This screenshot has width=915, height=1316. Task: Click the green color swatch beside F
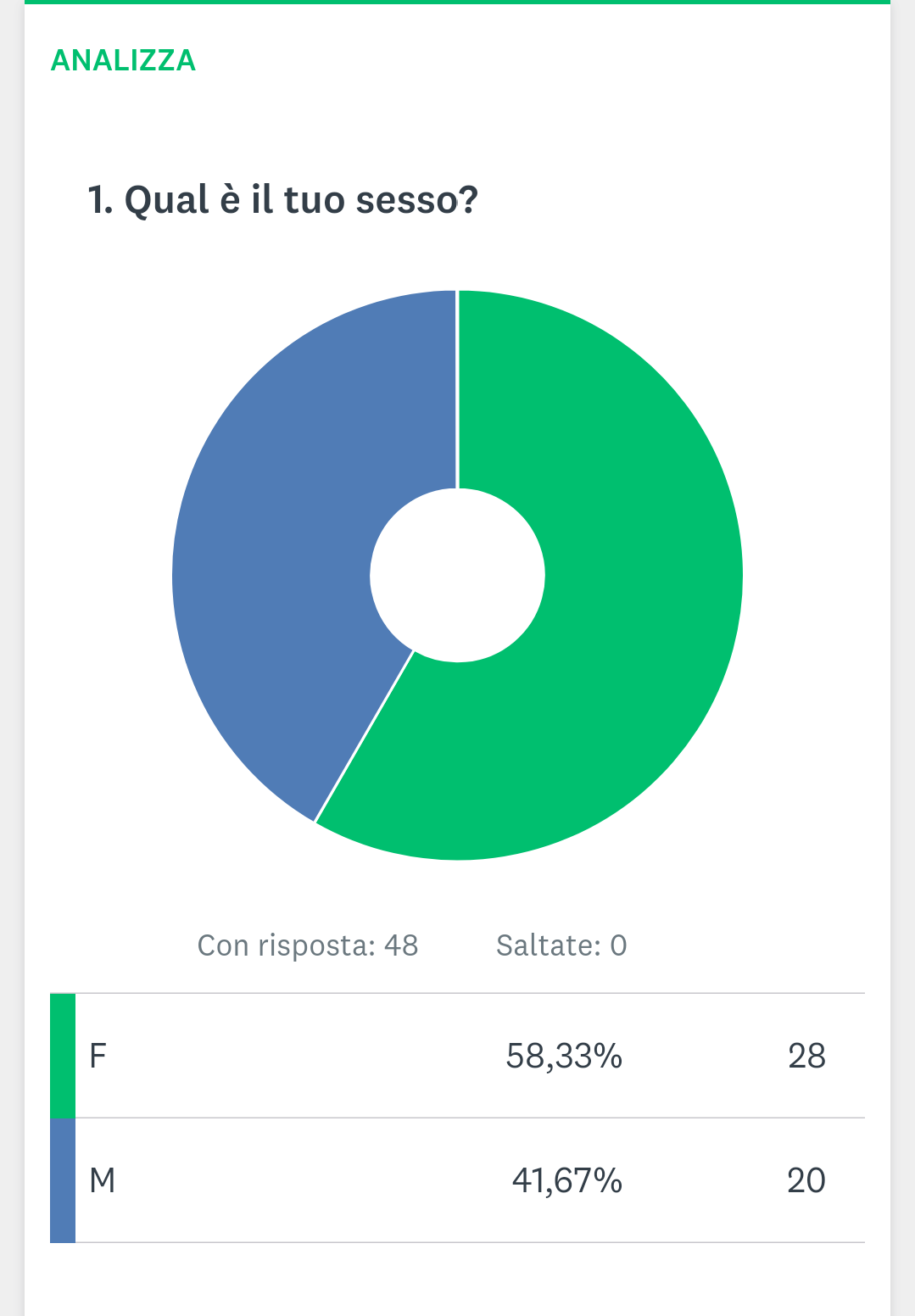[x=63, y=1056]
